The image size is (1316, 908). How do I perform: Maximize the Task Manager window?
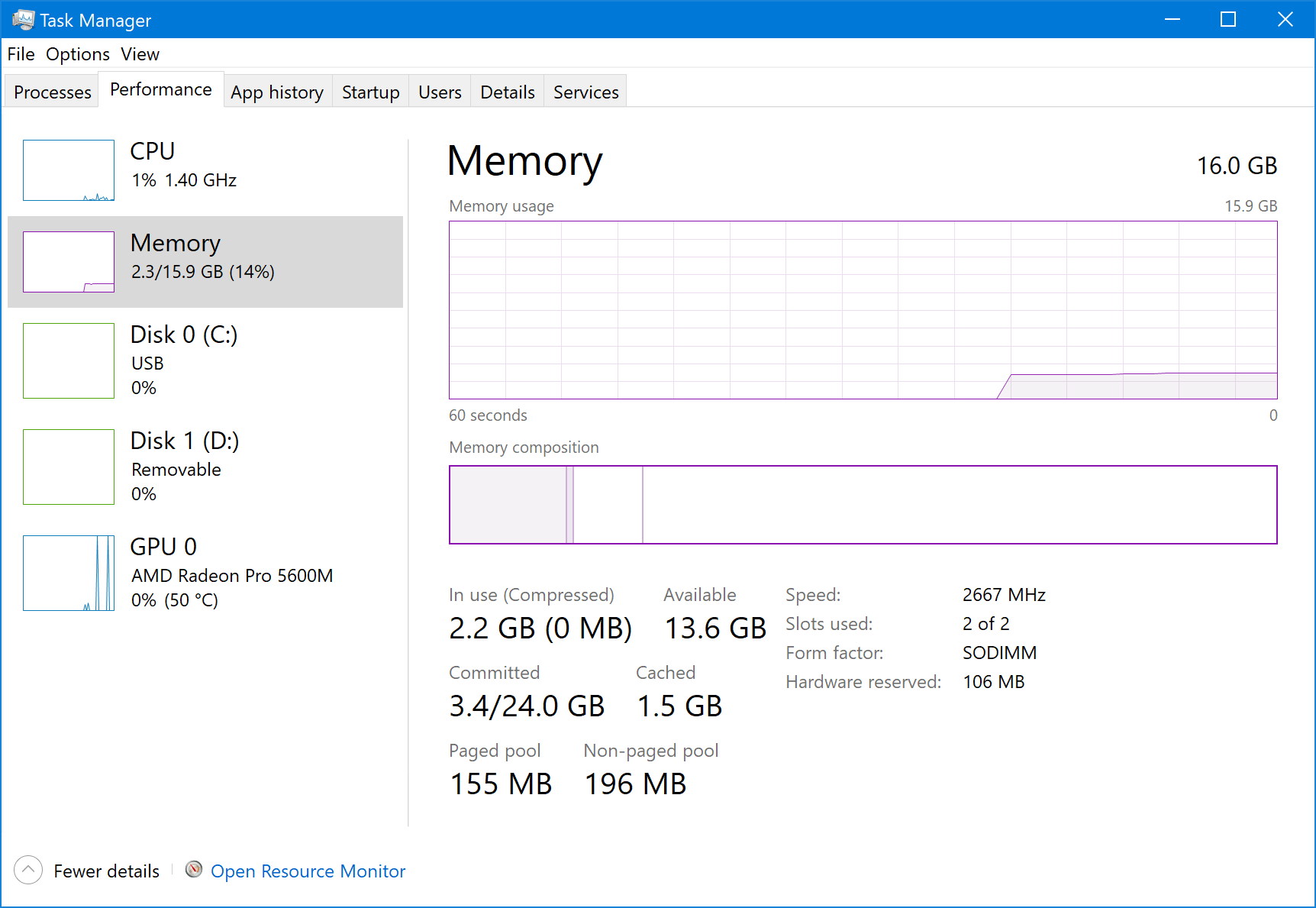1227,20
